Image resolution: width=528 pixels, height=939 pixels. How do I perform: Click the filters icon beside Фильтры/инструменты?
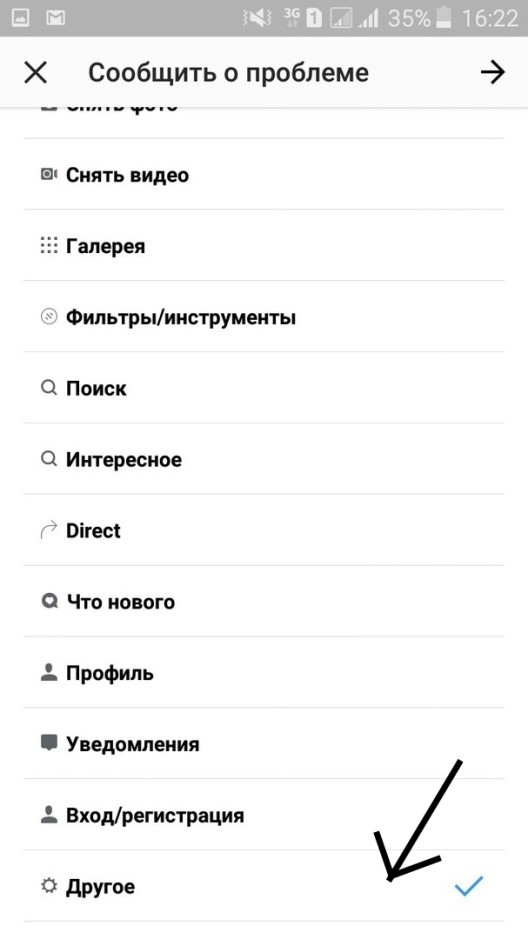pos(48,317)
